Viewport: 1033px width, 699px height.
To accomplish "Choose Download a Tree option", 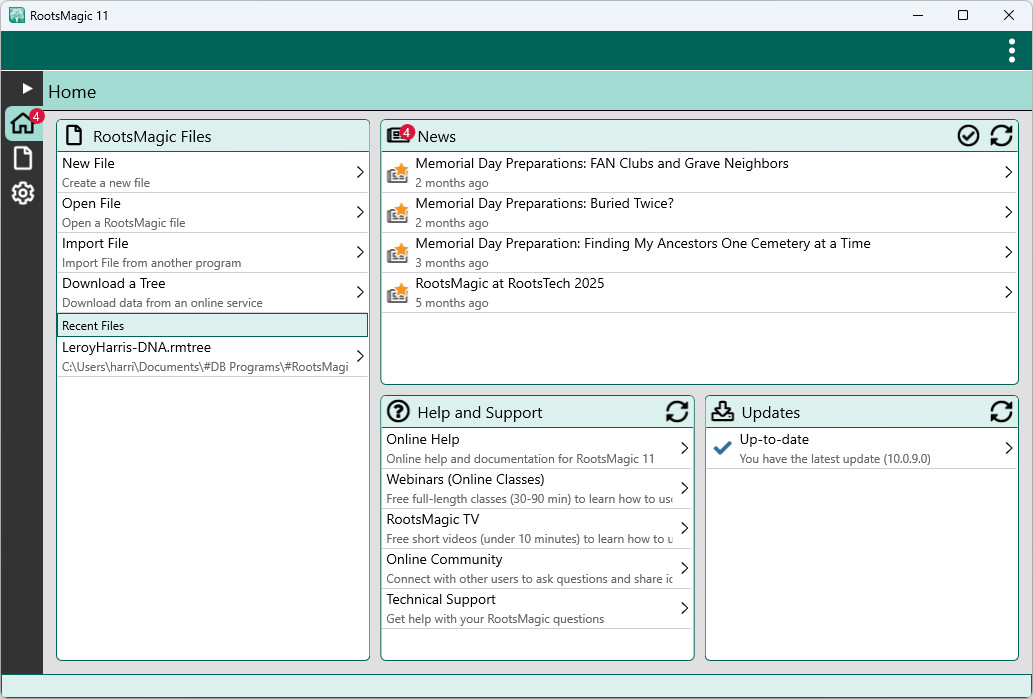I will pos(212,293).
